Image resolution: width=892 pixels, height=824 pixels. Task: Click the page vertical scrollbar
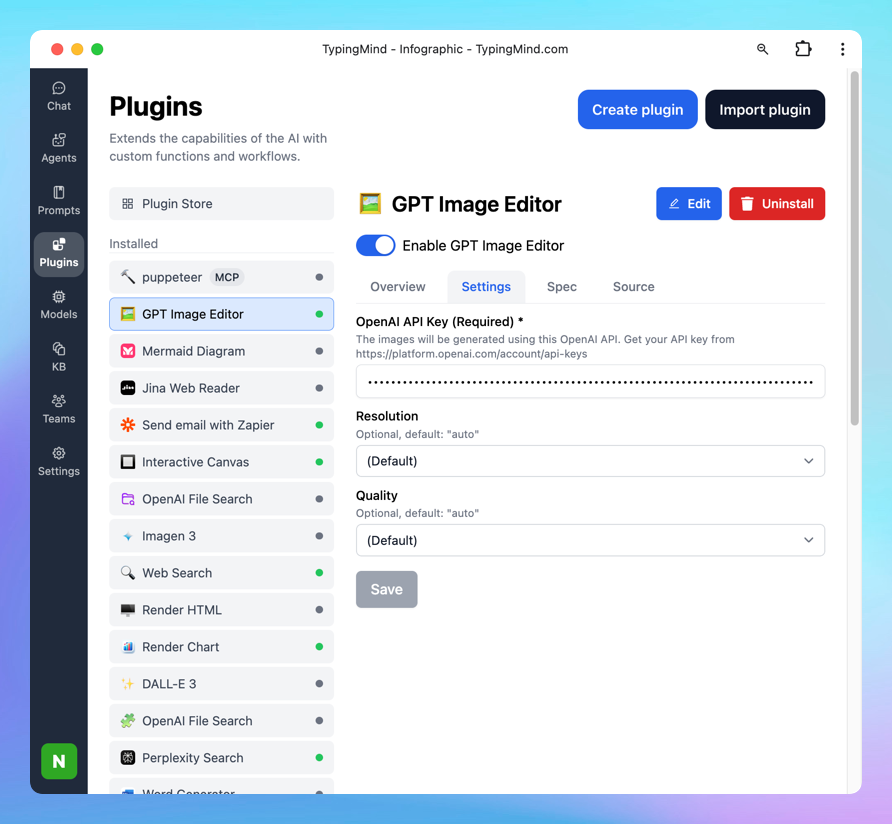pos(854,248)
